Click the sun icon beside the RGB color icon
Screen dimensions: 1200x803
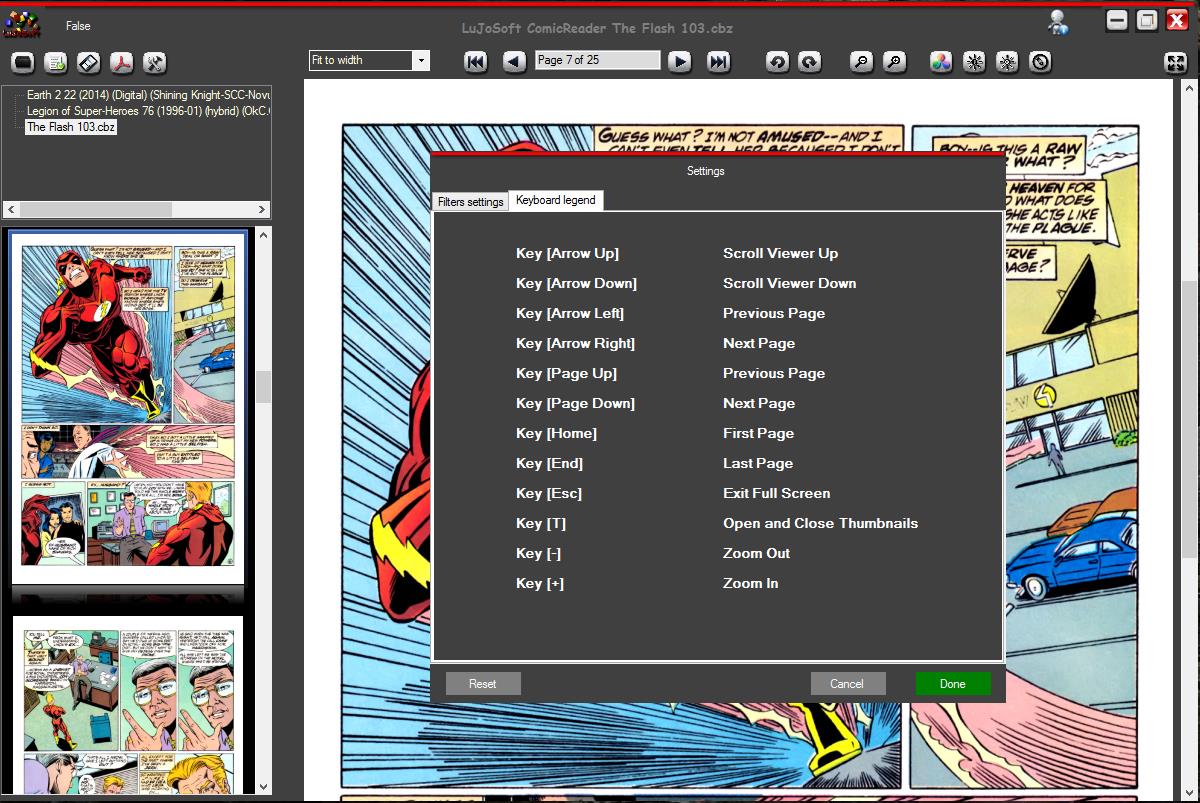click(x=974, y=62)
